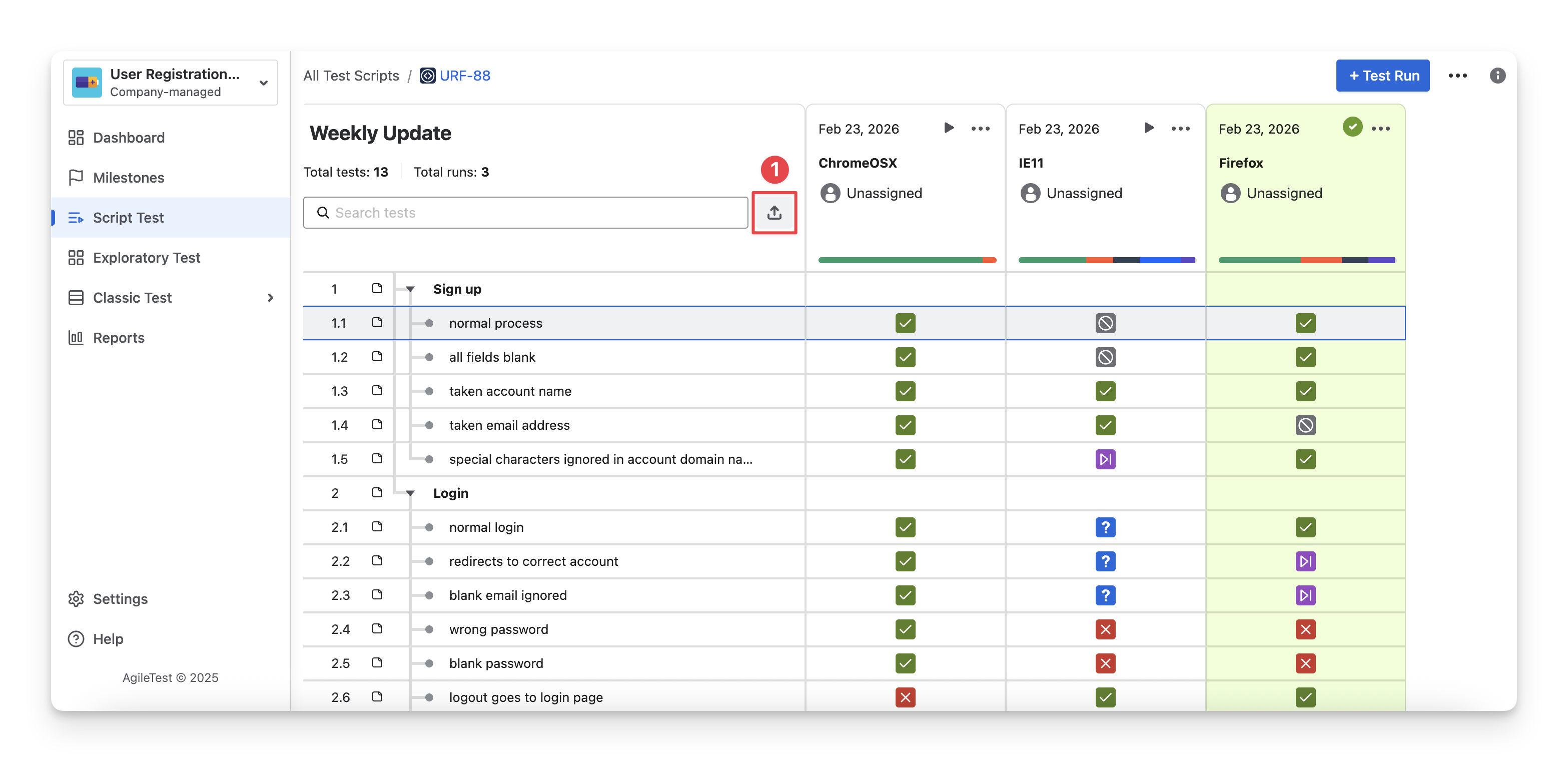This screenshot has height=762, width=1568.
Task: Click failed status for logout test ChromeOSX
Action: 905,697
